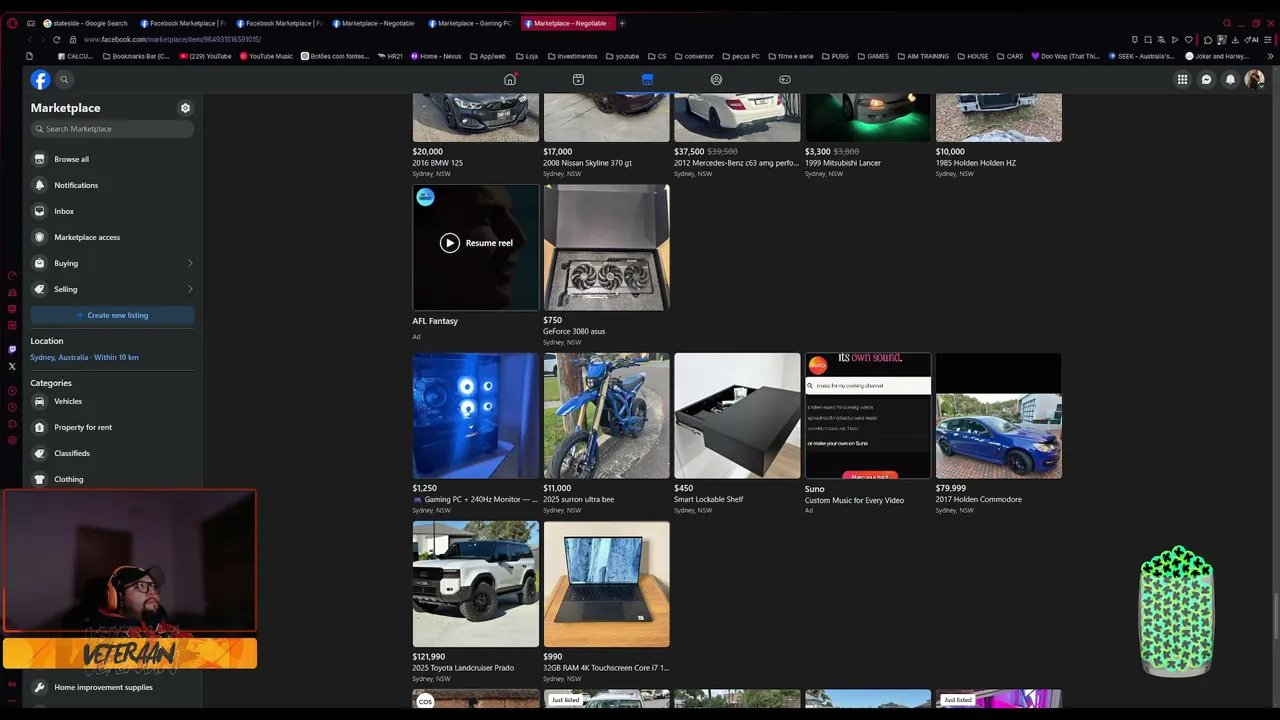The height and width of the screenshot is (720, 1280).
Task: Open the browser tab search magnifier
Action: (1227, 23)
